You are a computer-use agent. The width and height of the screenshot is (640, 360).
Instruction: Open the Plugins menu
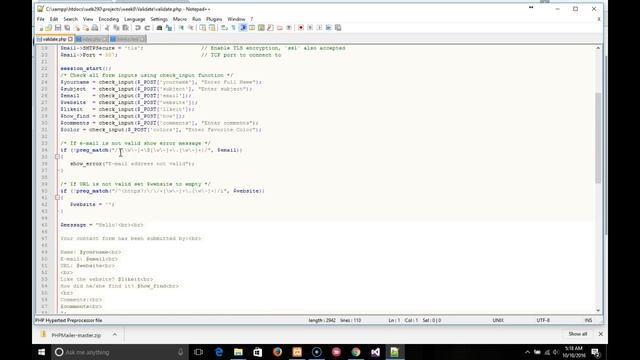click(x=214, y=19)
